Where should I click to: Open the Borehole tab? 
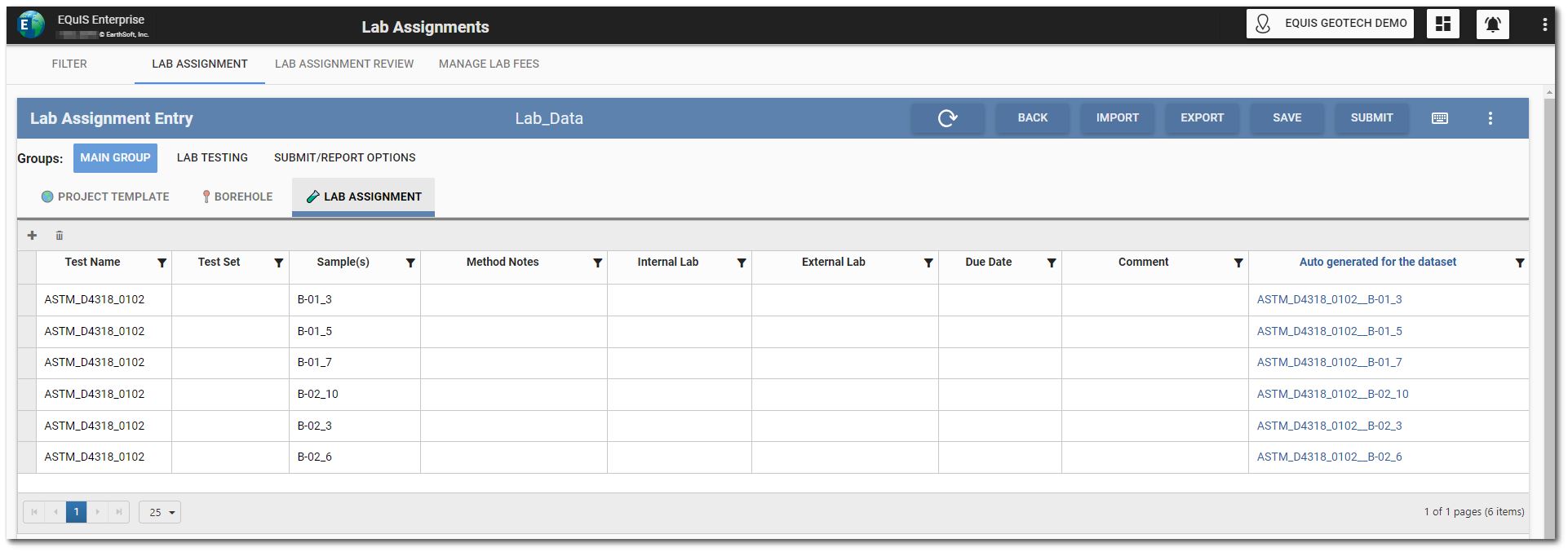click(237, 197)
